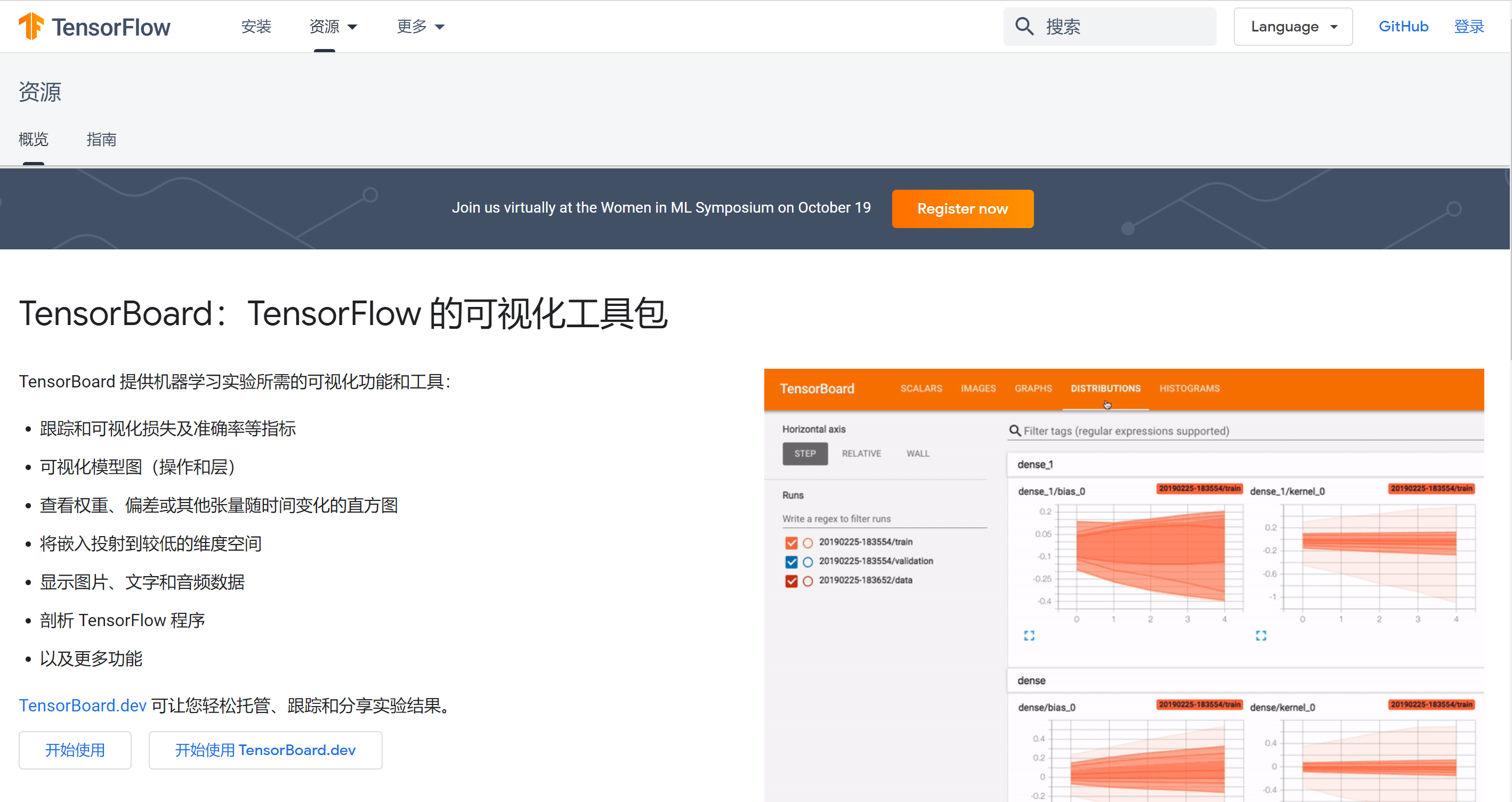
Task: Toggle the 20190225-183554/train run checkbox
Action: tap(791, 542)
